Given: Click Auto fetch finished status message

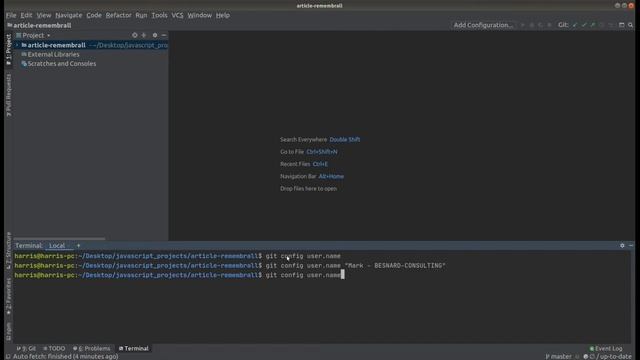Looking at the screenshot, I should point(66,356).
